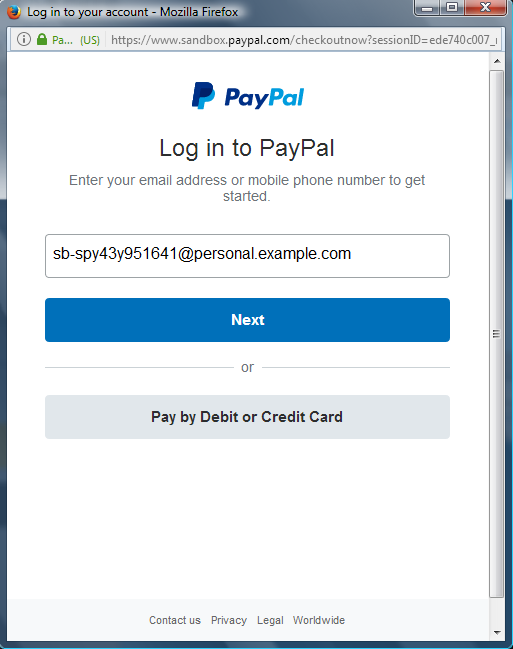Viewport: 513px width, 649px height.
Task: Click the email address input field
Action: pos(247,256)
